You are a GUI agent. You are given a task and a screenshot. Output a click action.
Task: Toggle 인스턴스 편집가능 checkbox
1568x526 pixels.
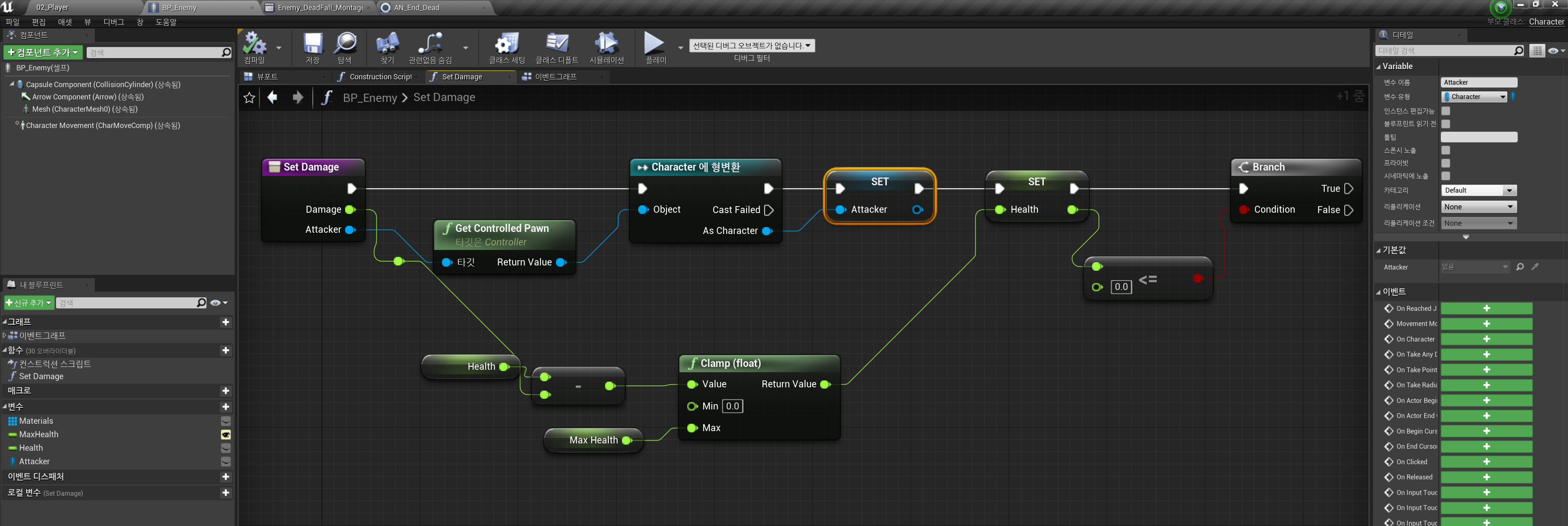(1446, 111)
